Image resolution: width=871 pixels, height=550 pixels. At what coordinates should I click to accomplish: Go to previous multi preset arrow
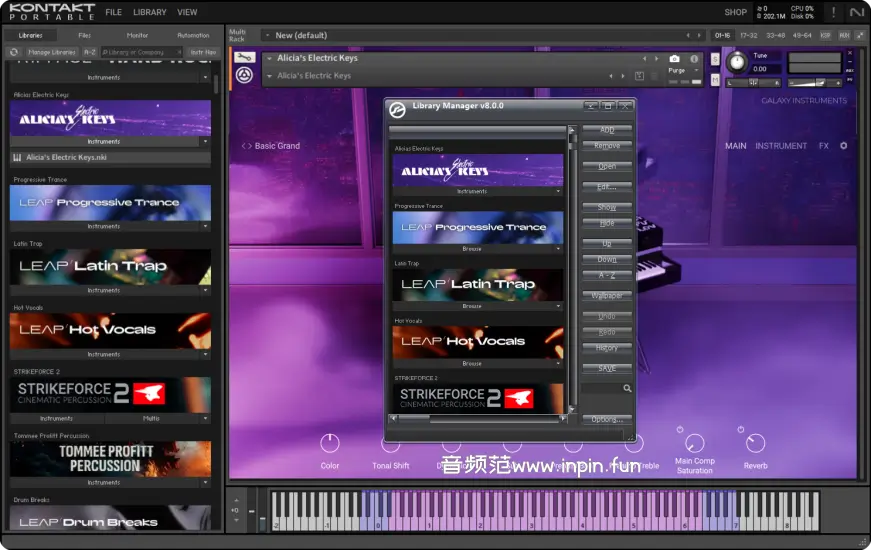688,35
